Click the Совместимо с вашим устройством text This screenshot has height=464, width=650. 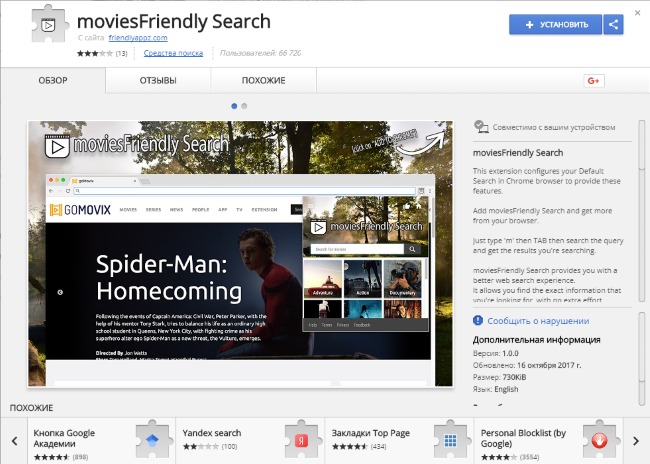pyautogui.click(x=554, y=127)
